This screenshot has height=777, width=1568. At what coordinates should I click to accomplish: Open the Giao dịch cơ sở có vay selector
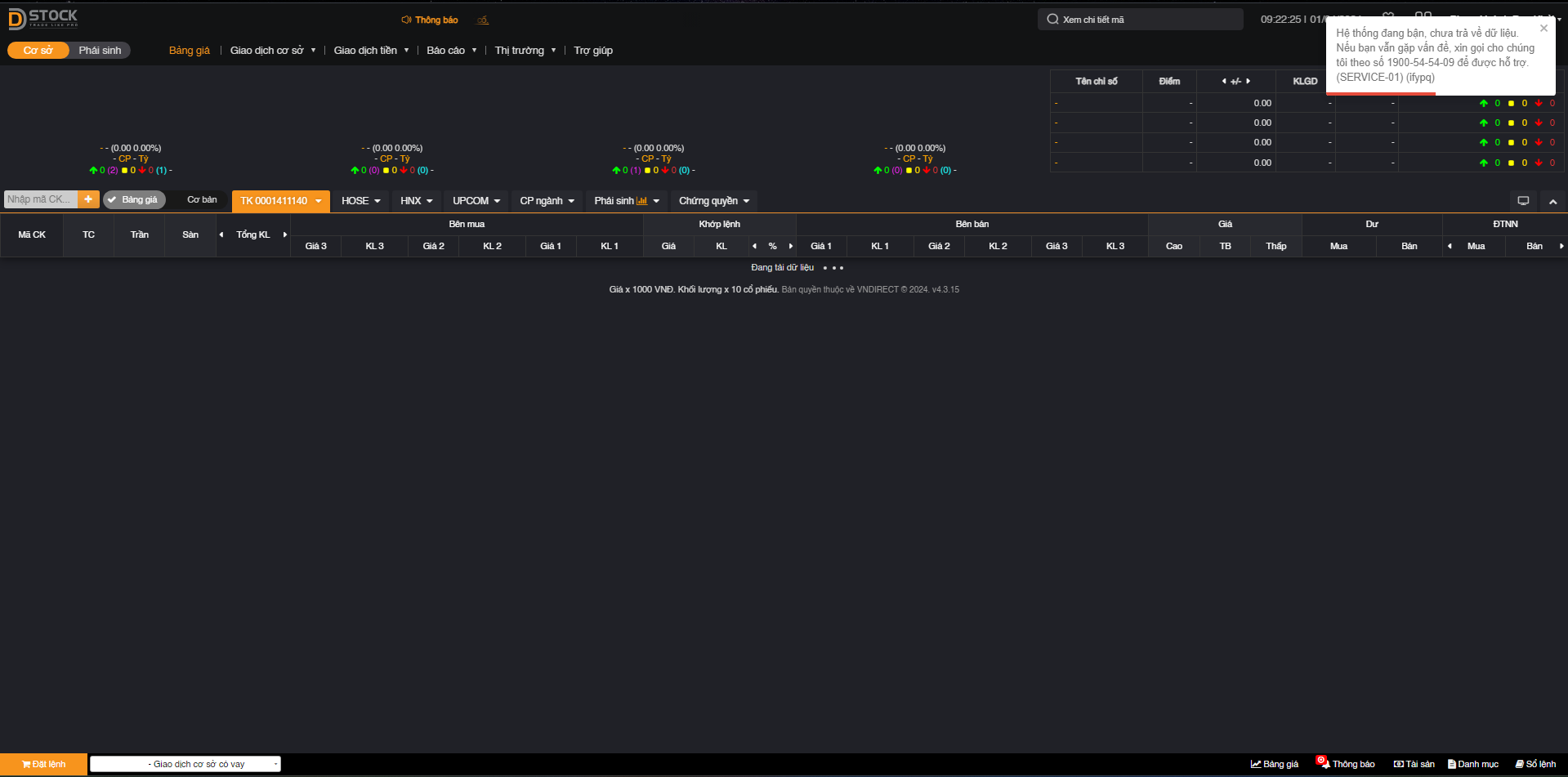[185, 764]
